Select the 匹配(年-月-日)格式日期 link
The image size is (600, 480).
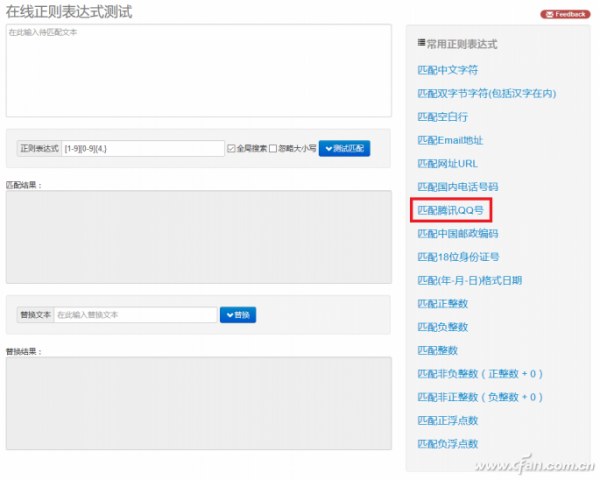point(469,280)
